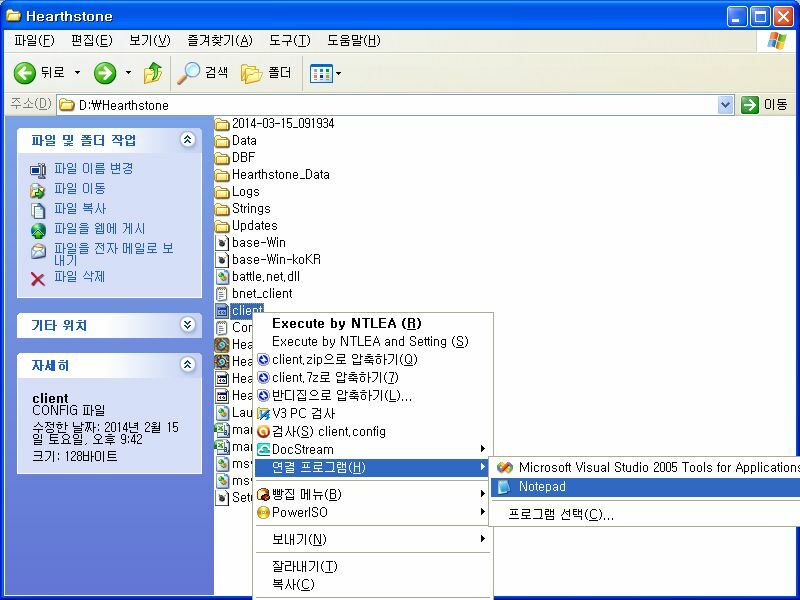This screenshot has height=600, width=800.
Task: Click the selected client file icon
Action: click(x=222, y=310)
